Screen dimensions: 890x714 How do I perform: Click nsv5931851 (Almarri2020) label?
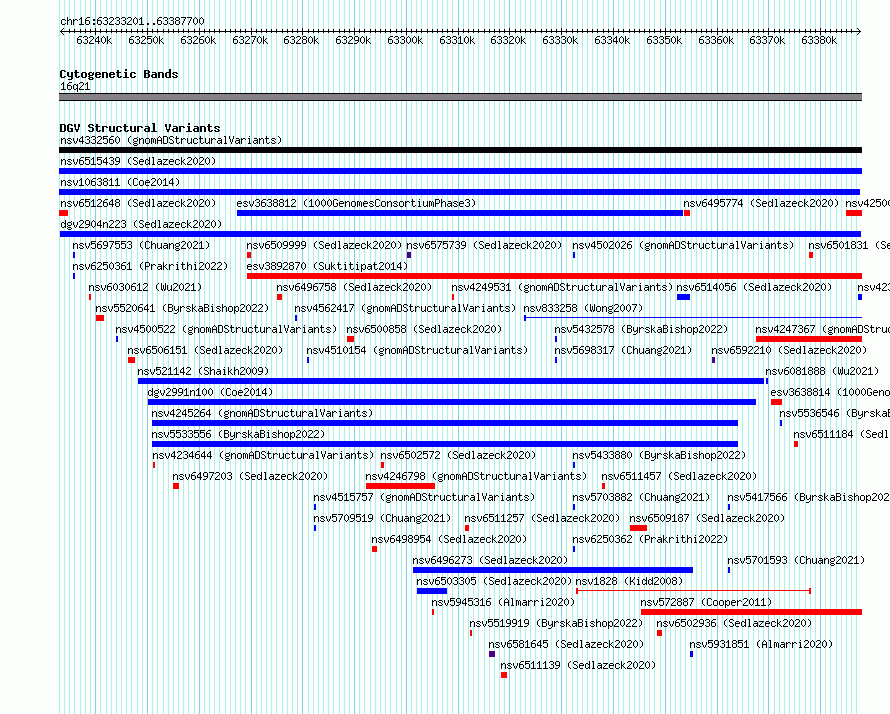pos(761,644)
